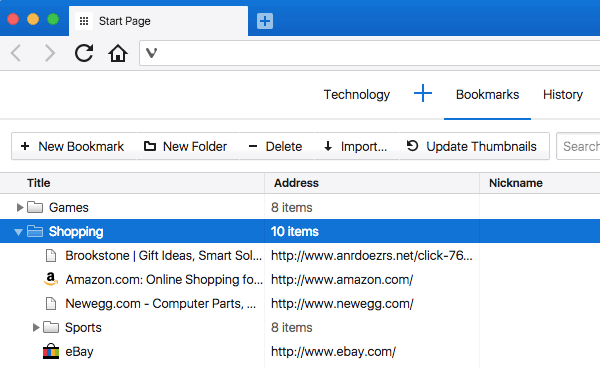This screenshot has height=368, width=600.
Task: Click the eBay favicon icon
Action: (51, 351)
